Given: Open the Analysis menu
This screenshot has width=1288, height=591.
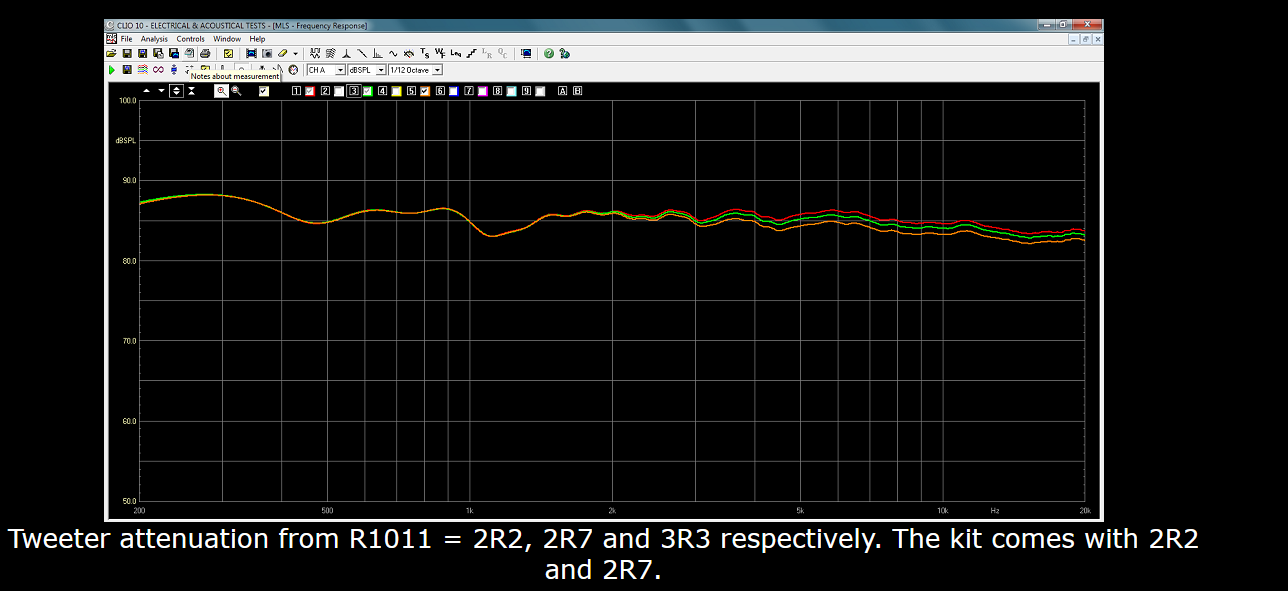Looking at the screenshot, I should [154, 39].
